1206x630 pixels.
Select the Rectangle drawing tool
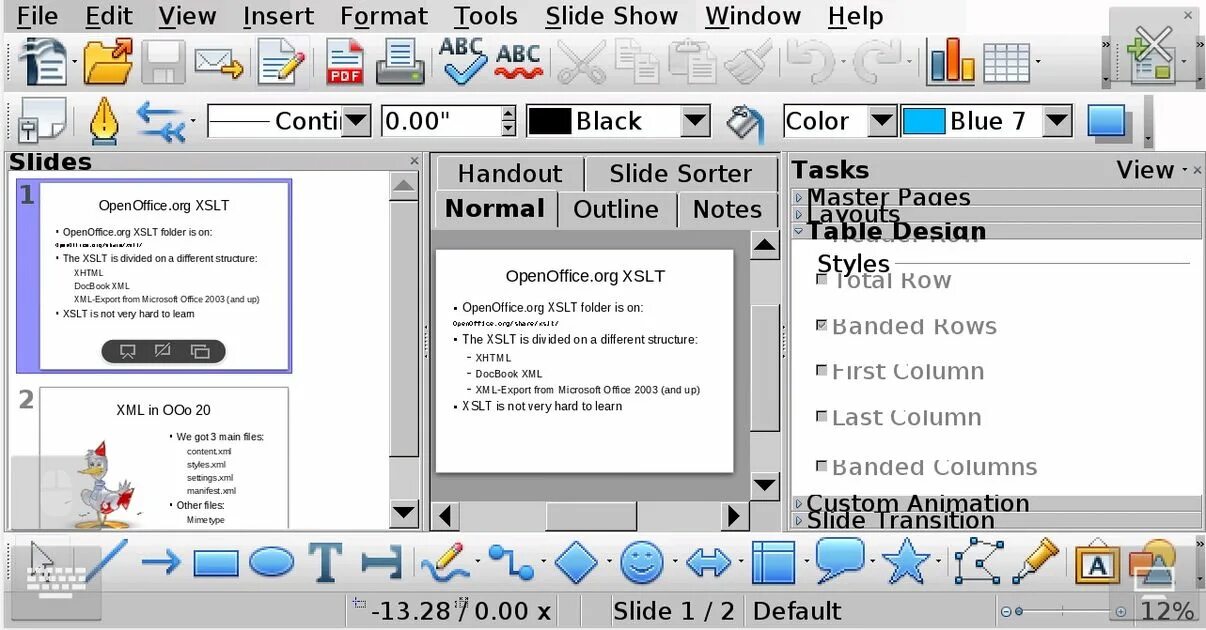pos(216,563)
